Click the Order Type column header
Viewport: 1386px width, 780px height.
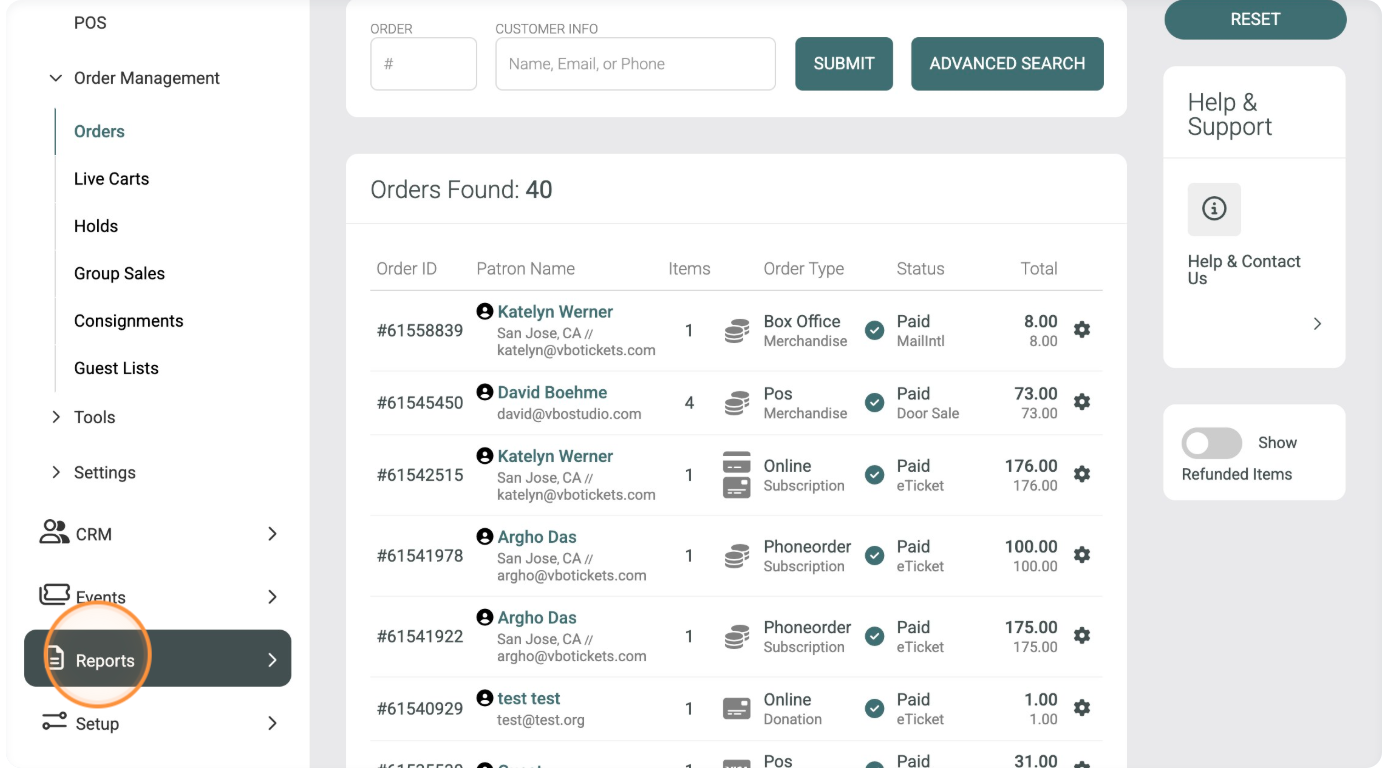[x=804, y=268]
